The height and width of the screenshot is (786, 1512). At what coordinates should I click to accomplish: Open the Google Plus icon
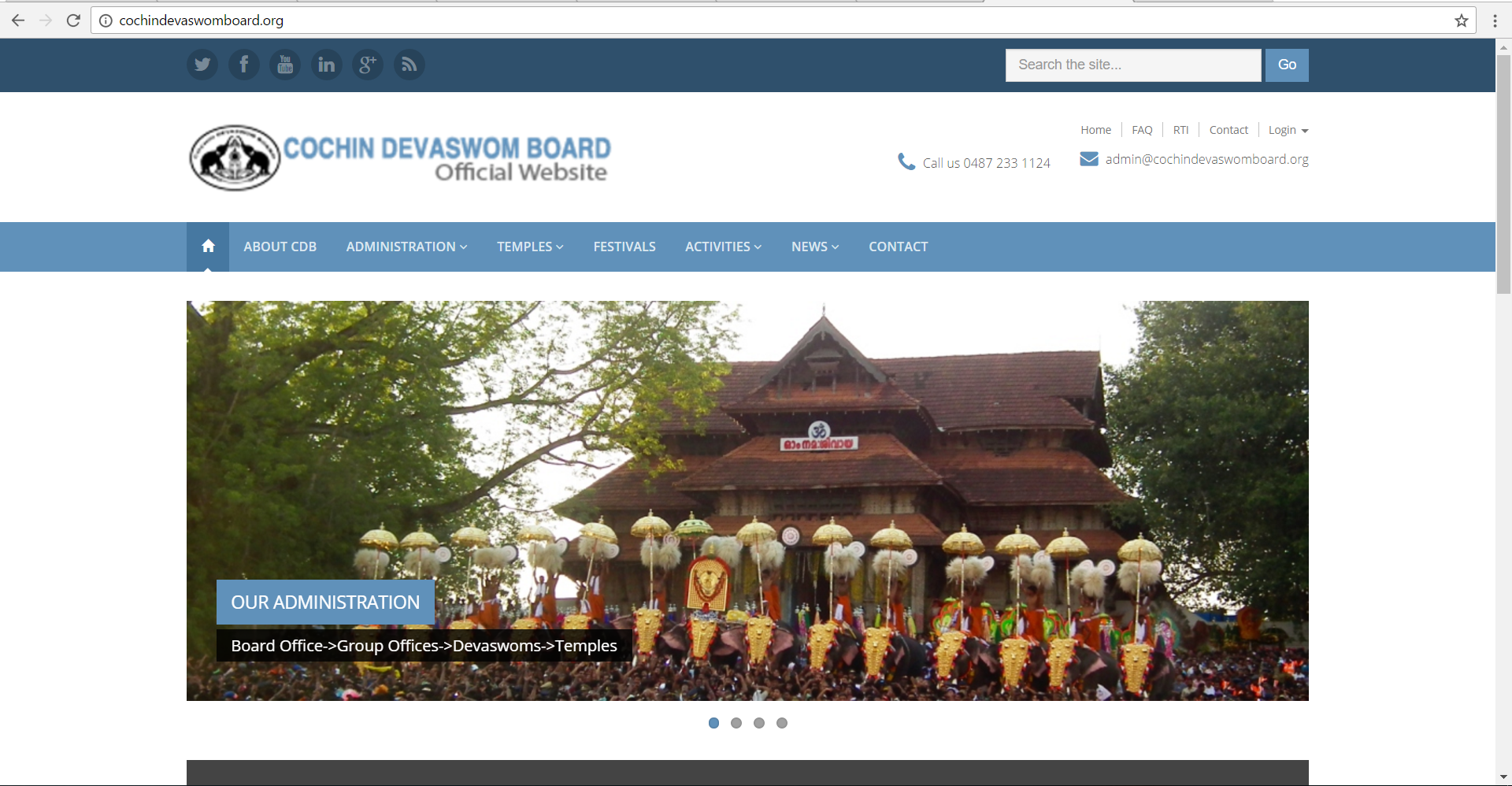[x=368, y=65]
